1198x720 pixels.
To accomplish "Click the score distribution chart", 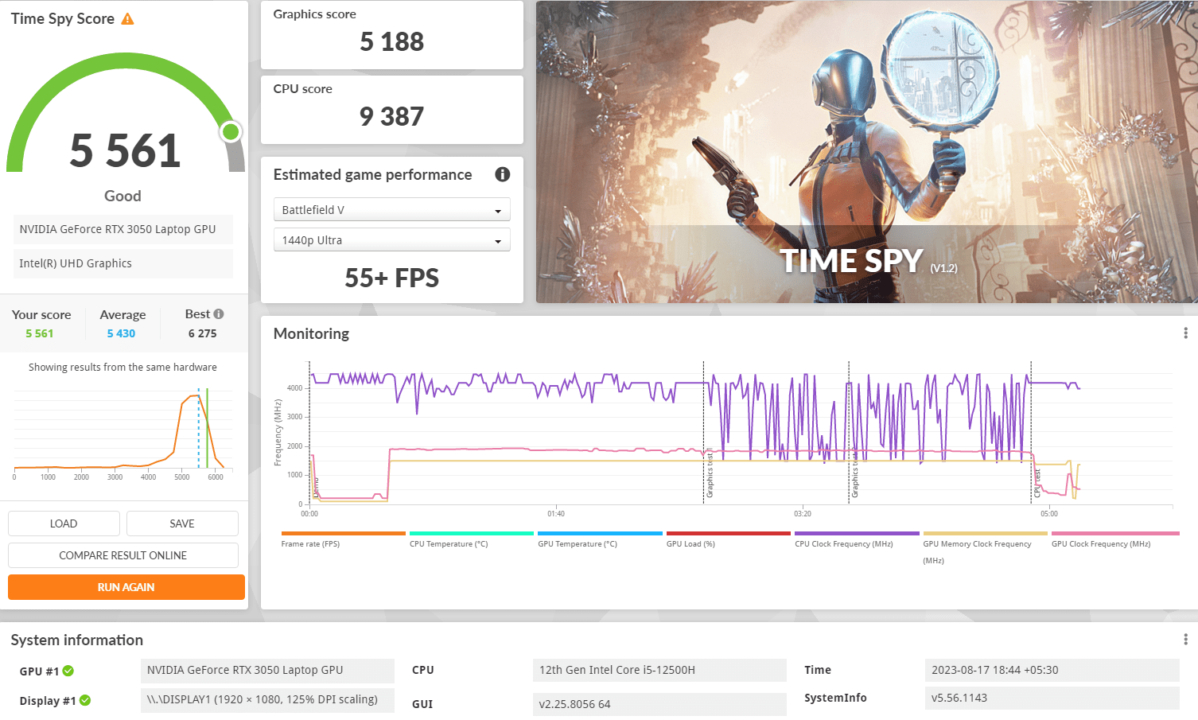I will click(123, 432).
